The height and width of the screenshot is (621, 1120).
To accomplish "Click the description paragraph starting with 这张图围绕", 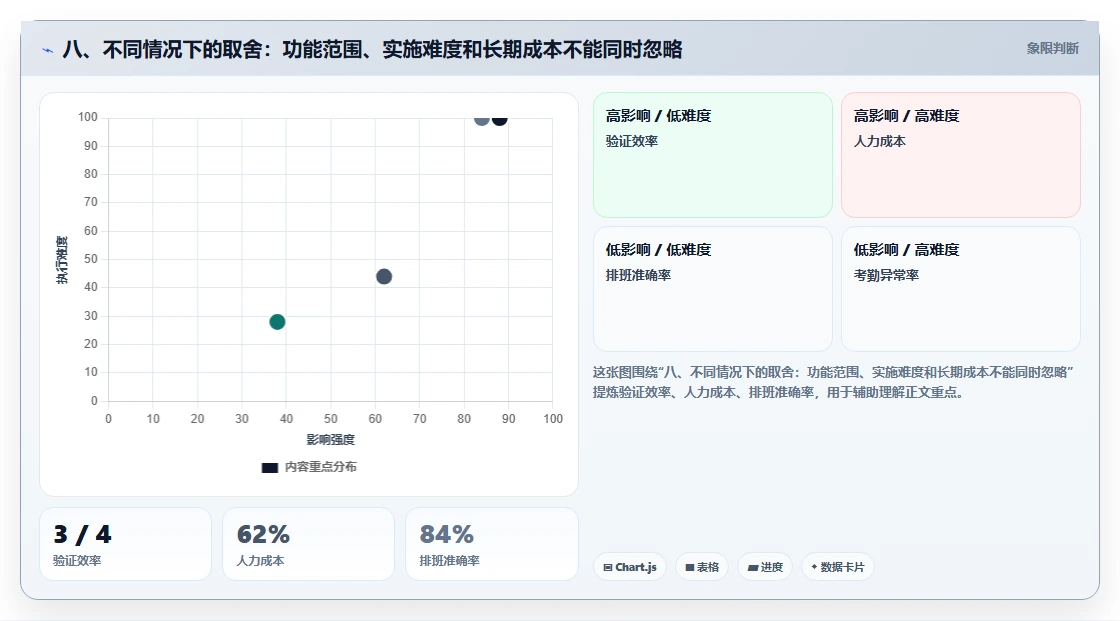I will (833, 382).
